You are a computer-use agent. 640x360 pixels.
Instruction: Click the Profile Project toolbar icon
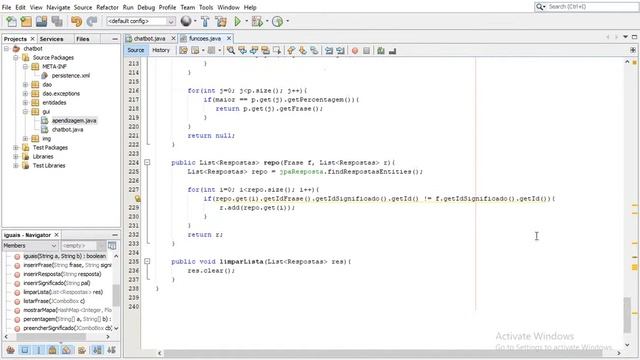pos(278,21)
